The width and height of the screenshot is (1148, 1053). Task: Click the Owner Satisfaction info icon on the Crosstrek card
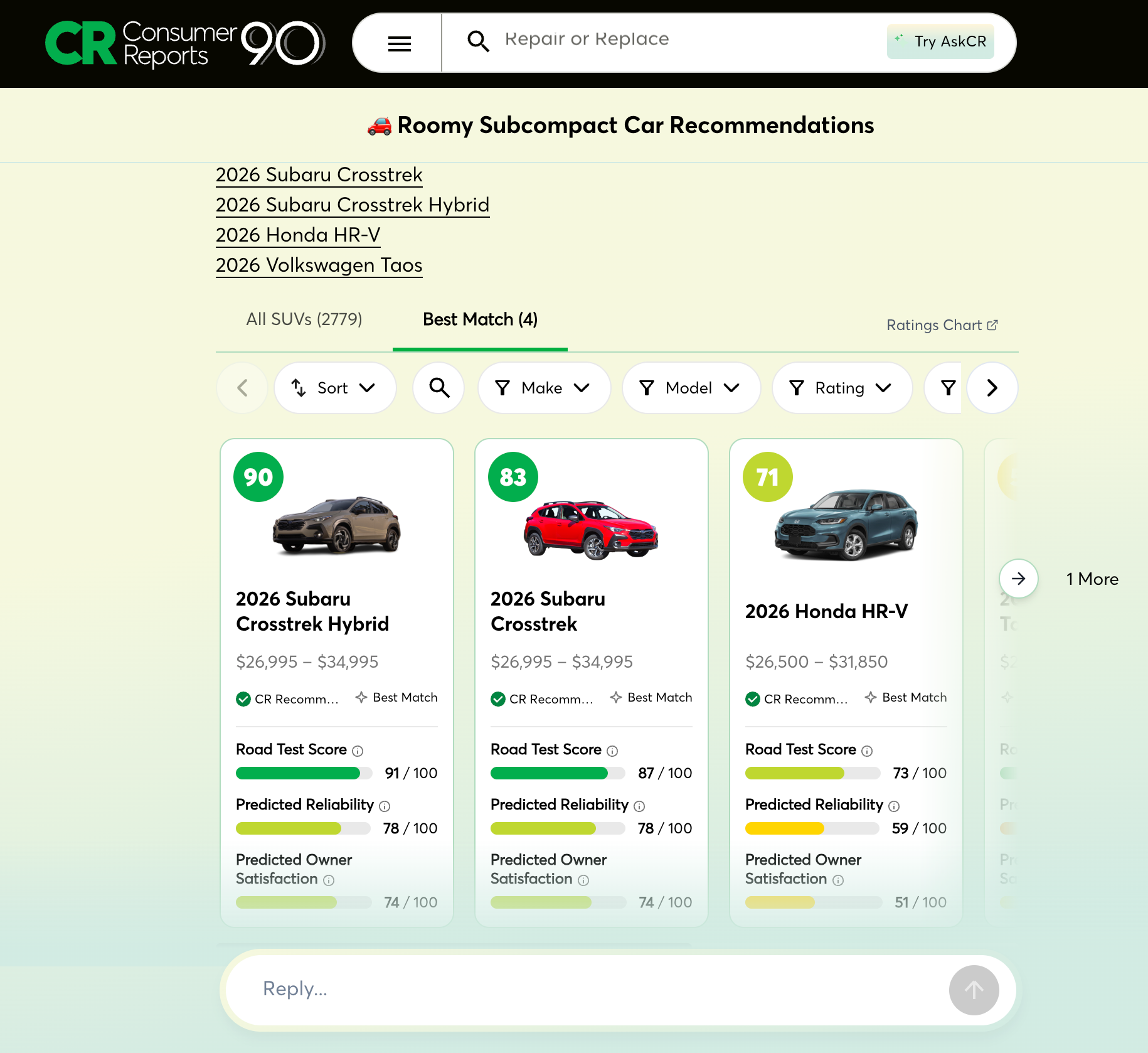click(x=583, y=880)
